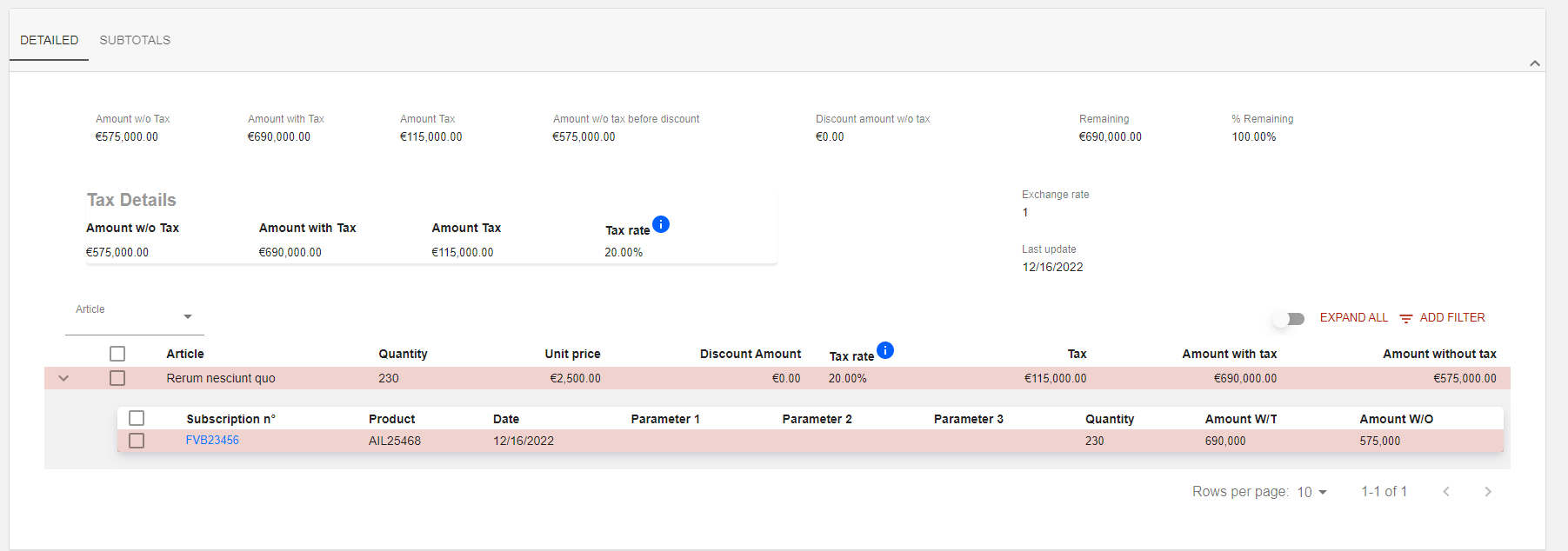This screenshot has width=1568, height=551.
Task: Click the info icon next to Tax Details Tax rate
Action: (661, 224)
